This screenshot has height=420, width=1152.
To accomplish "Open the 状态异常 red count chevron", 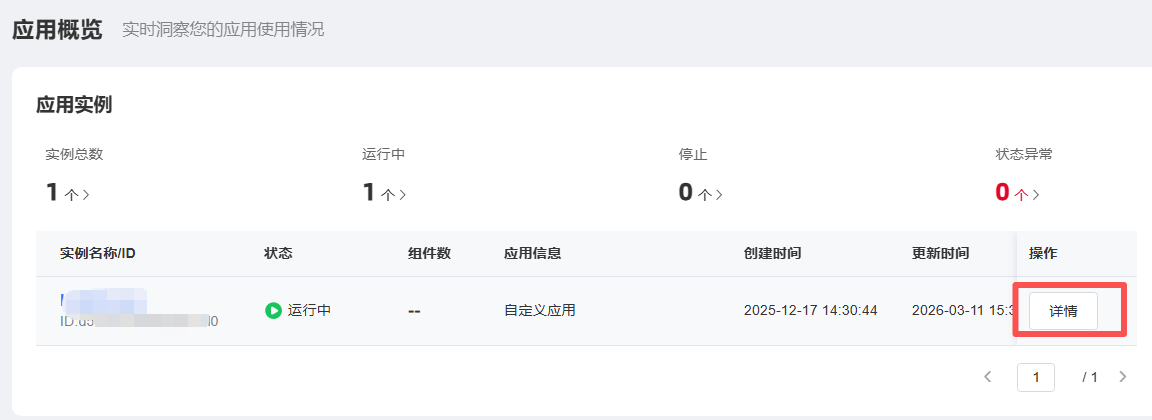I will tap(1036, 195).
